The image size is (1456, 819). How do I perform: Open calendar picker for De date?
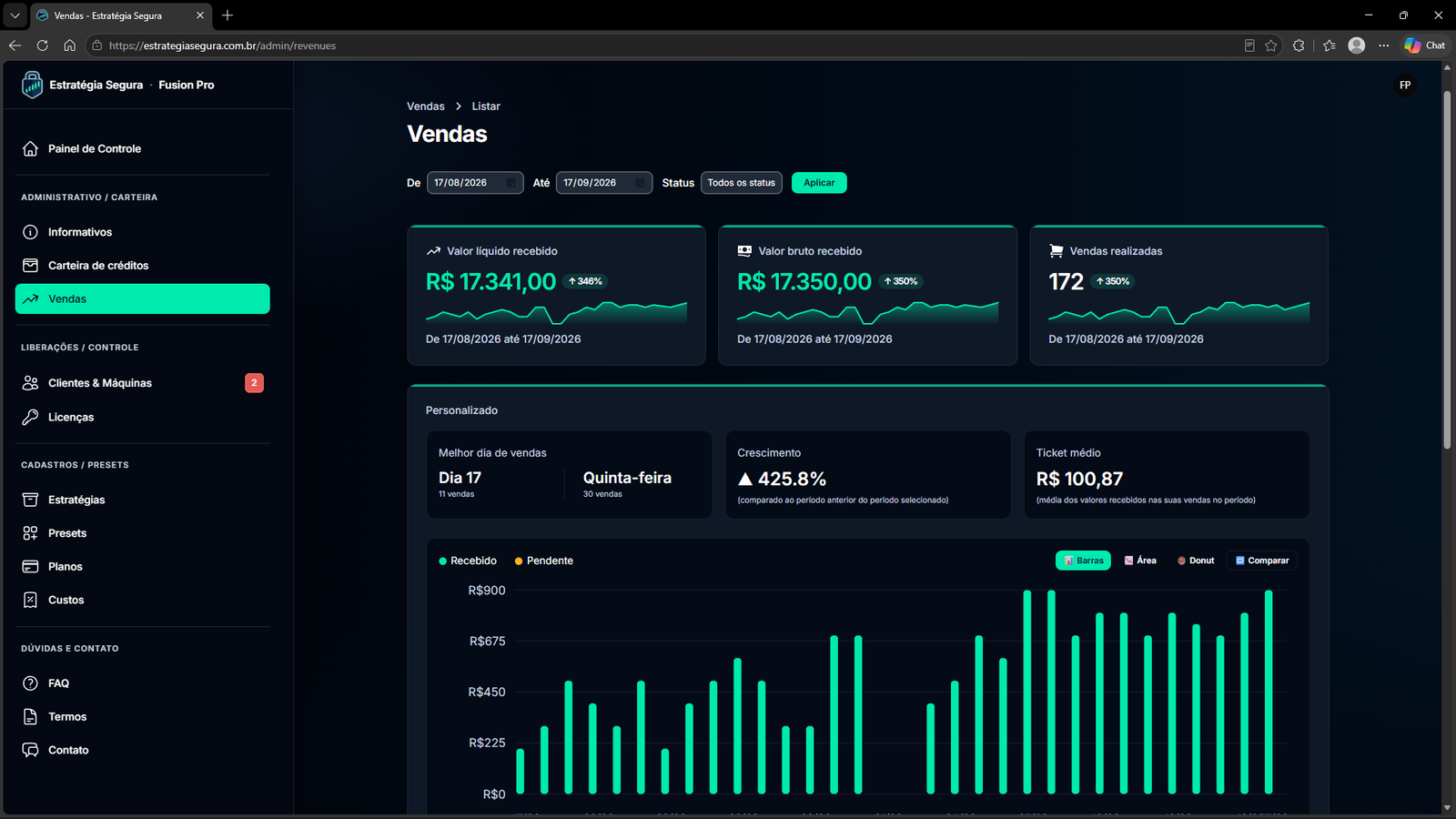click(x=511, y=183)
